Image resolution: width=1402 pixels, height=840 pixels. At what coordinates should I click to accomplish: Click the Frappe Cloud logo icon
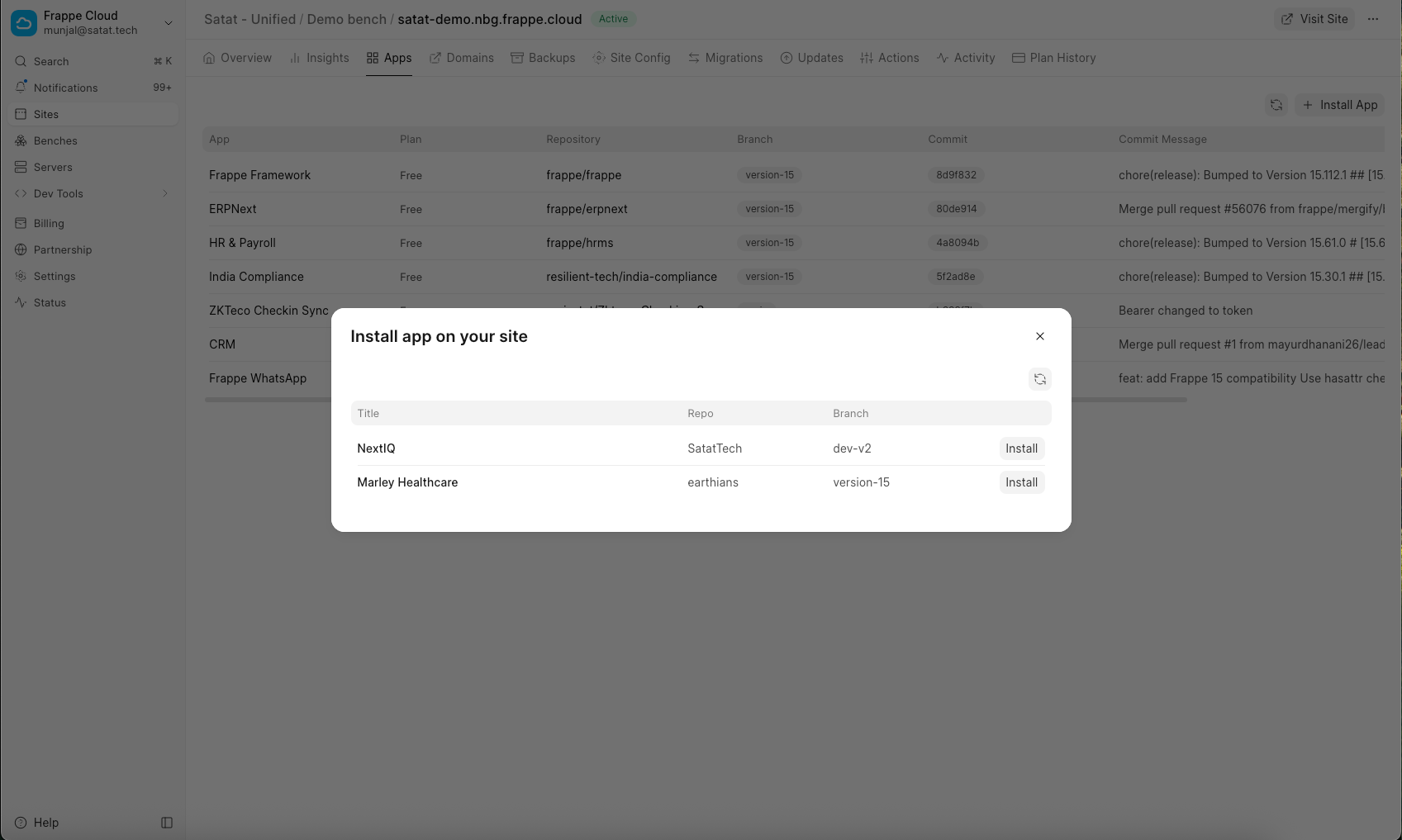24,23
